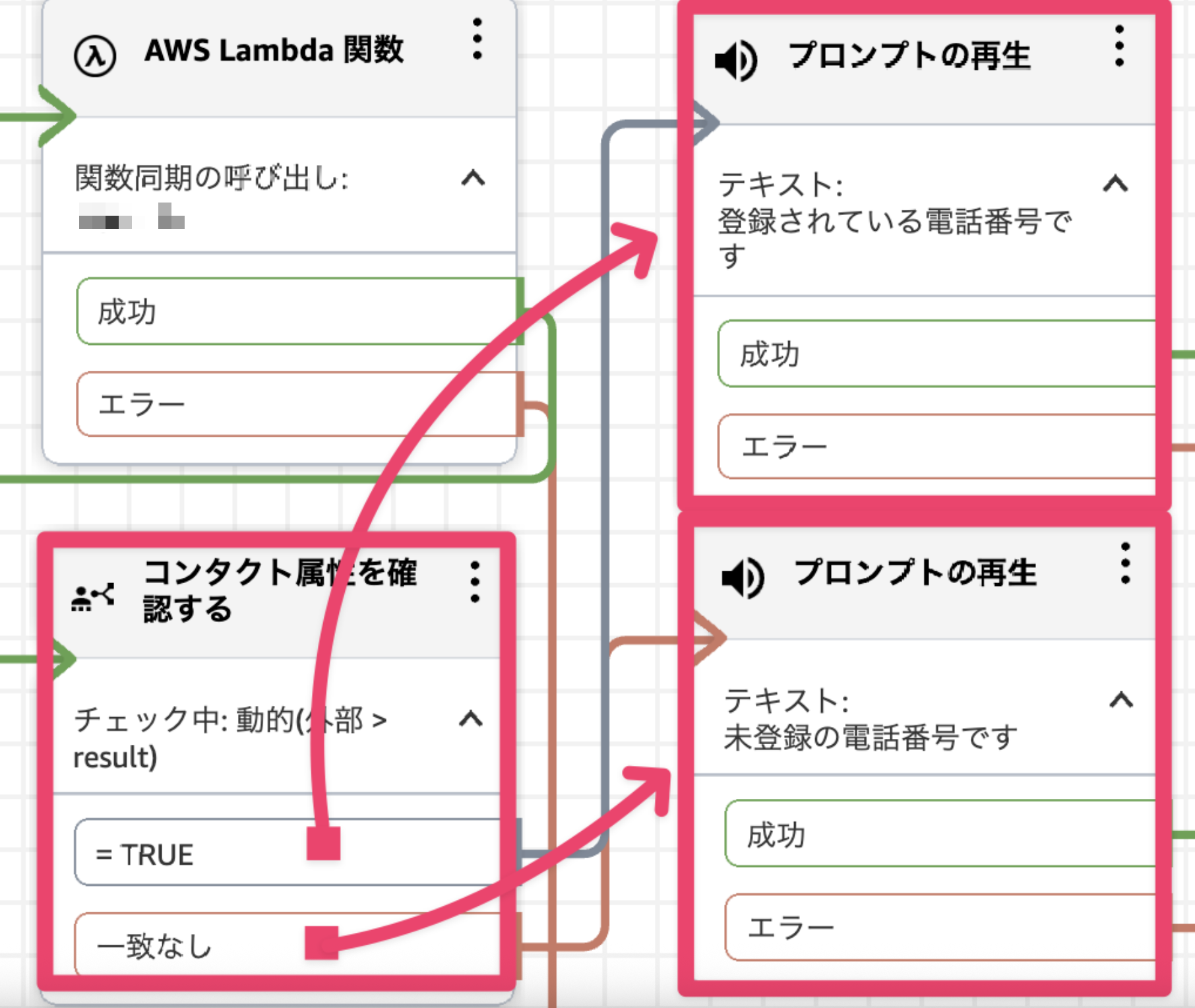
Task: Select エラー output of 未登録の電話番号です block
Action: click(940, 928)
